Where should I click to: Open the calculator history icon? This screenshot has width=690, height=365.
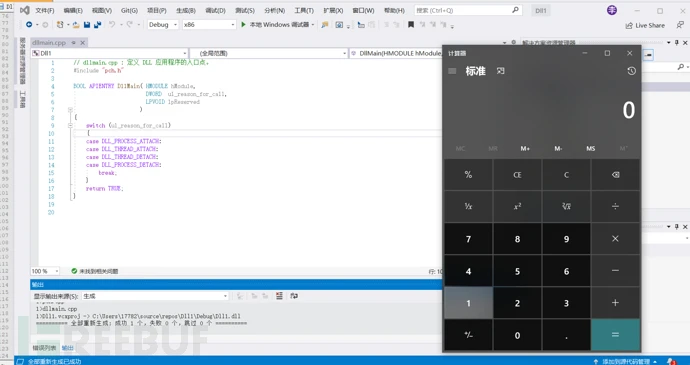point(631,71)
